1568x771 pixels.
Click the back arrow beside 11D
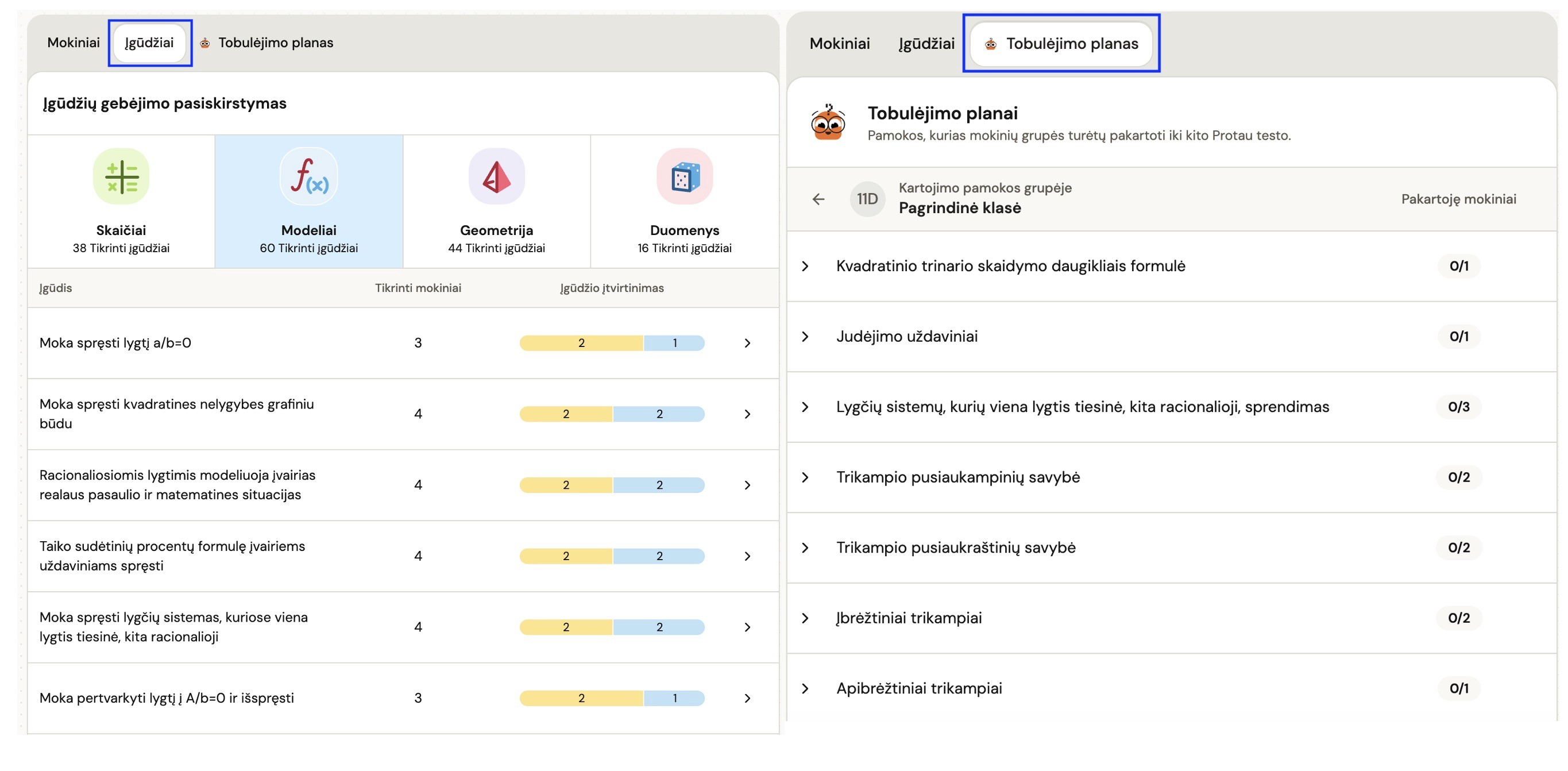point(818,199)
